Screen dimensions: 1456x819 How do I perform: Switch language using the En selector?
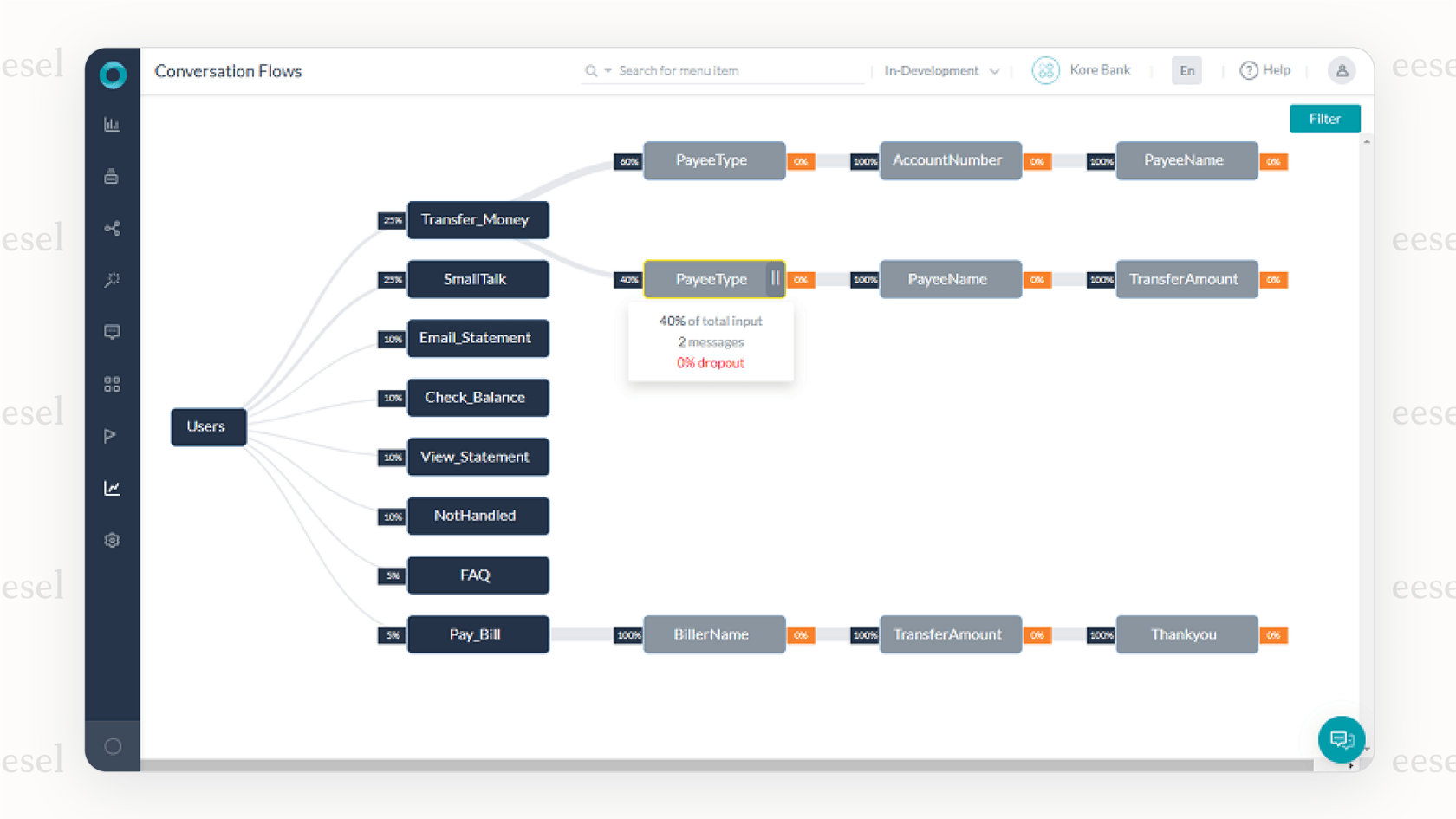point(1186,70)
